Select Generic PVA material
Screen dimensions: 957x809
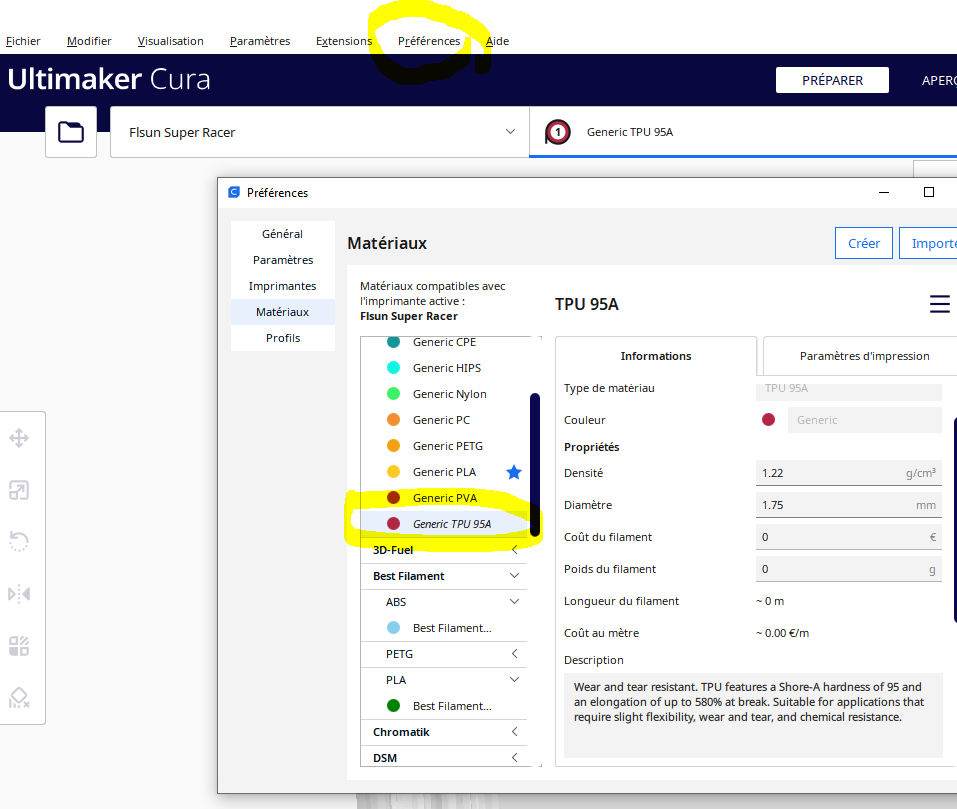(x=444, y=498)
